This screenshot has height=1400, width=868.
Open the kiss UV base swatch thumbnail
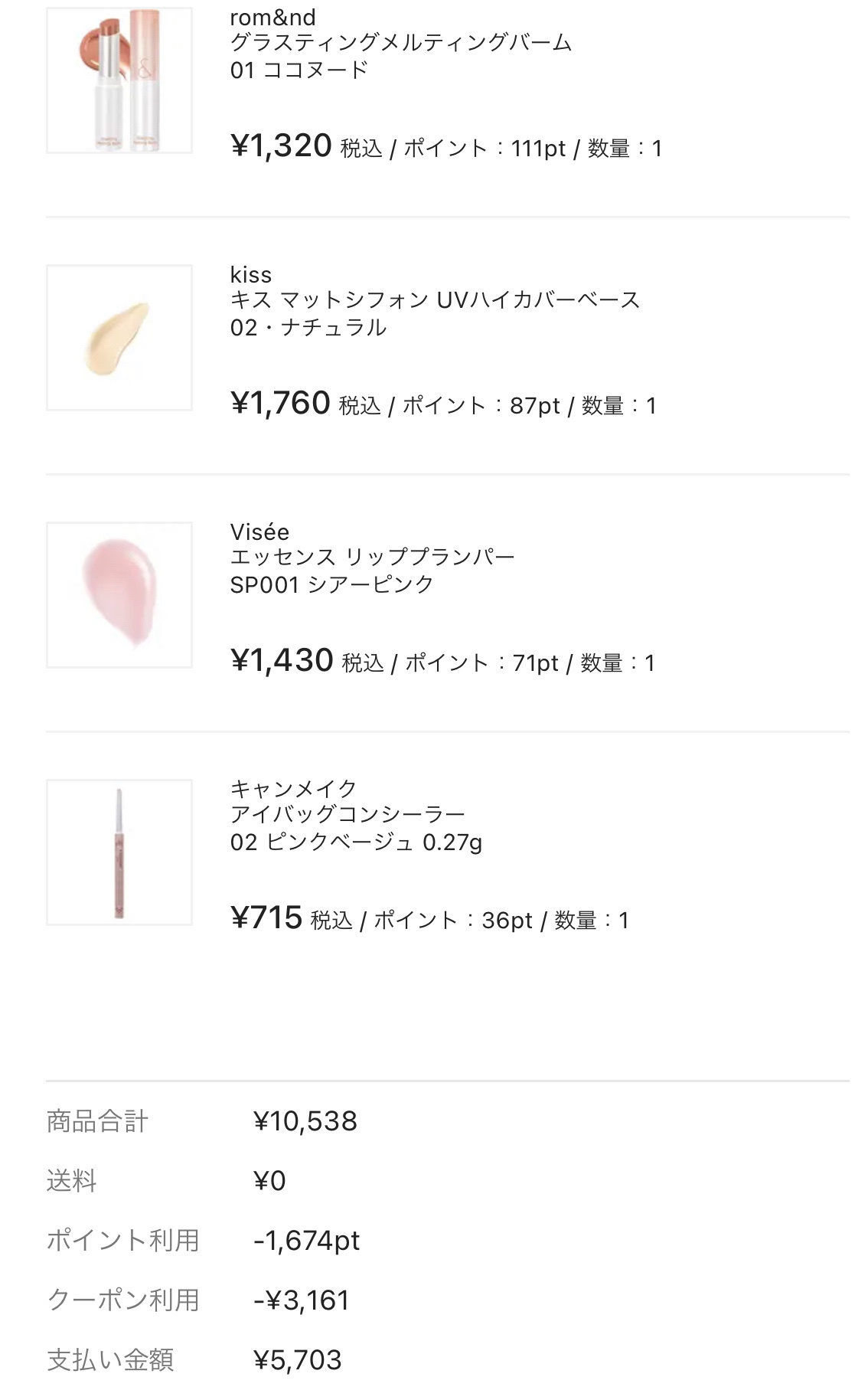pos(119,338)
